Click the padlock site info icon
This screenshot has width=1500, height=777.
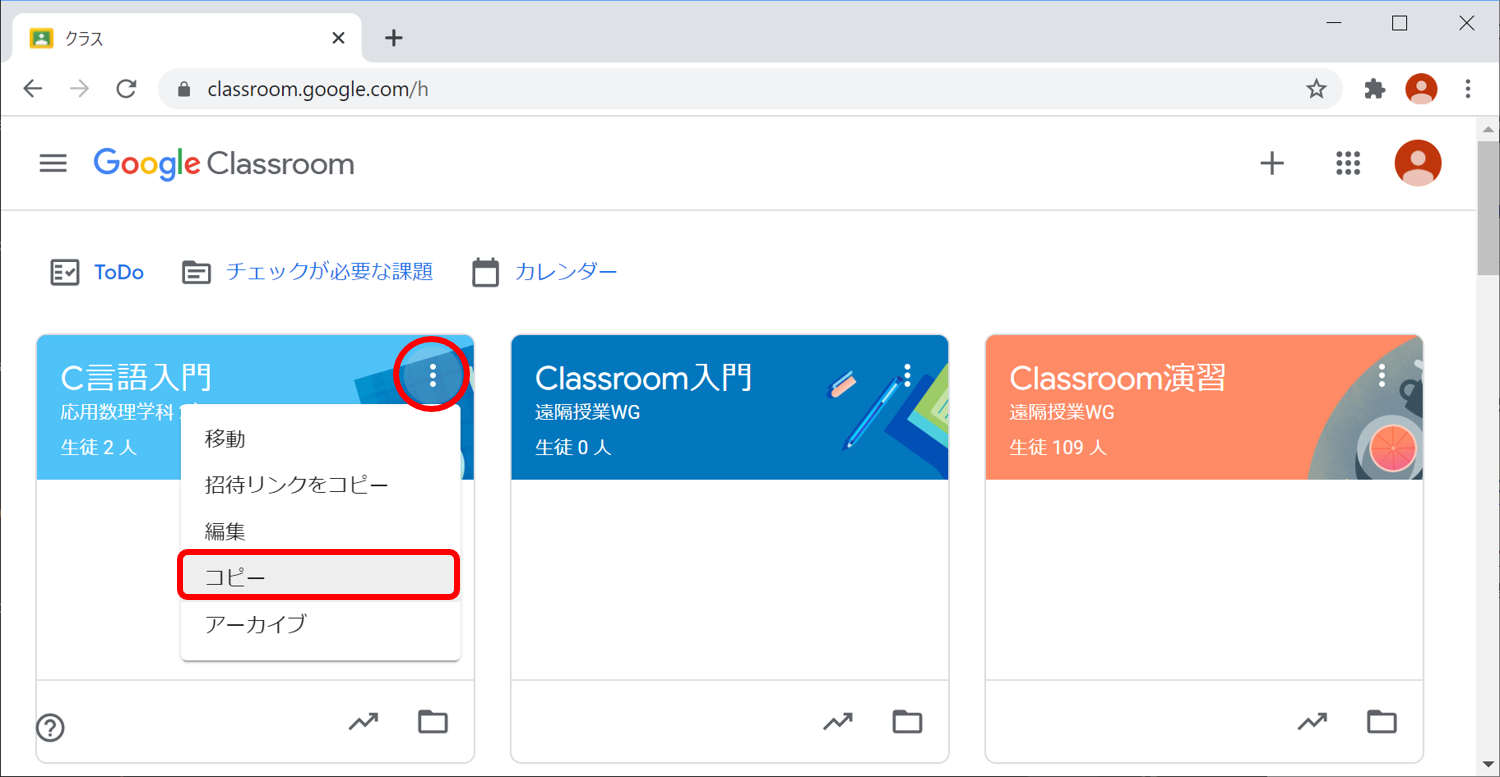(x=183, y=89)
